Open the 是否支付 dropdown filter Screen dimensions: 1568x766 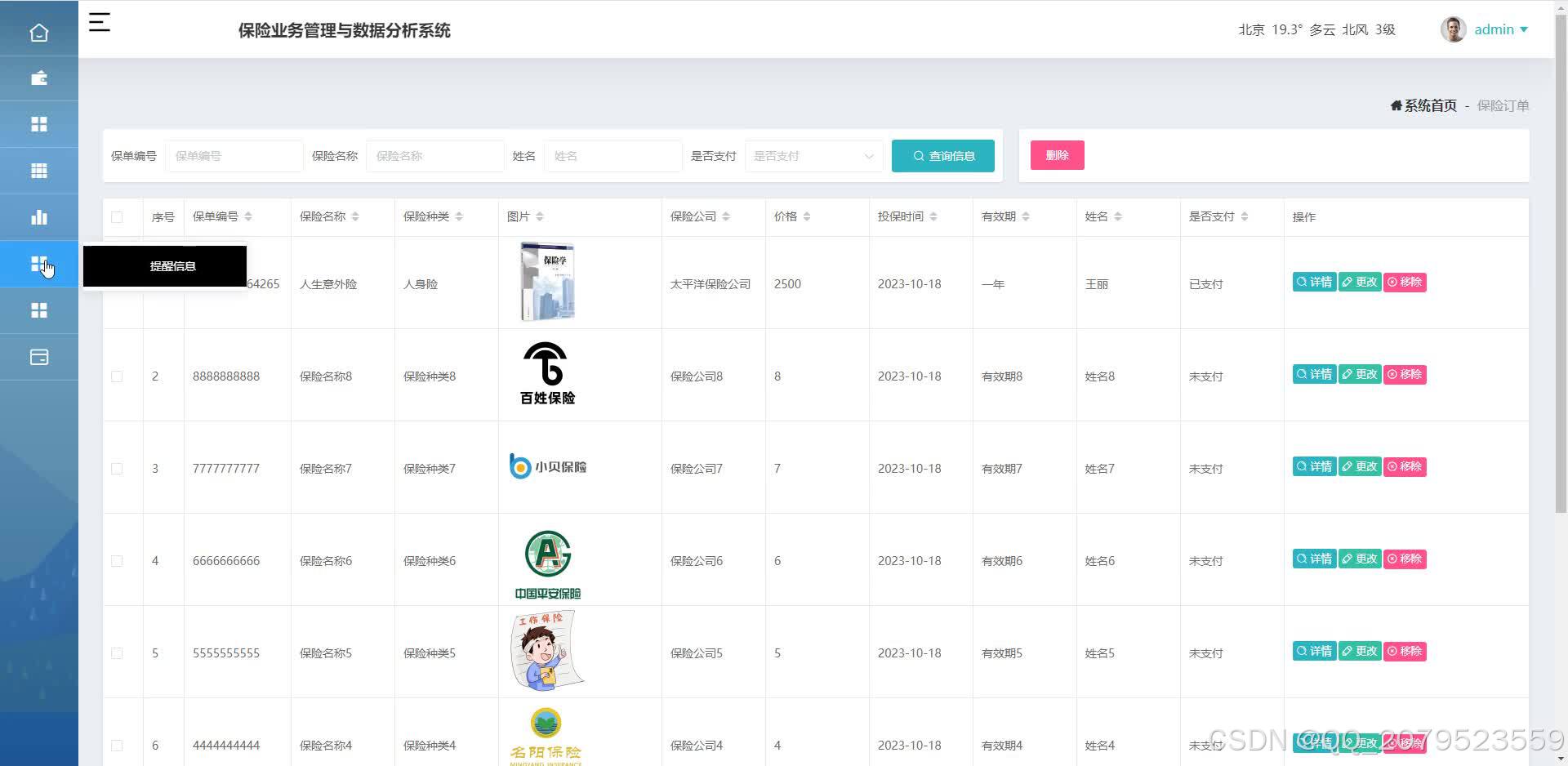click(813, 155)
